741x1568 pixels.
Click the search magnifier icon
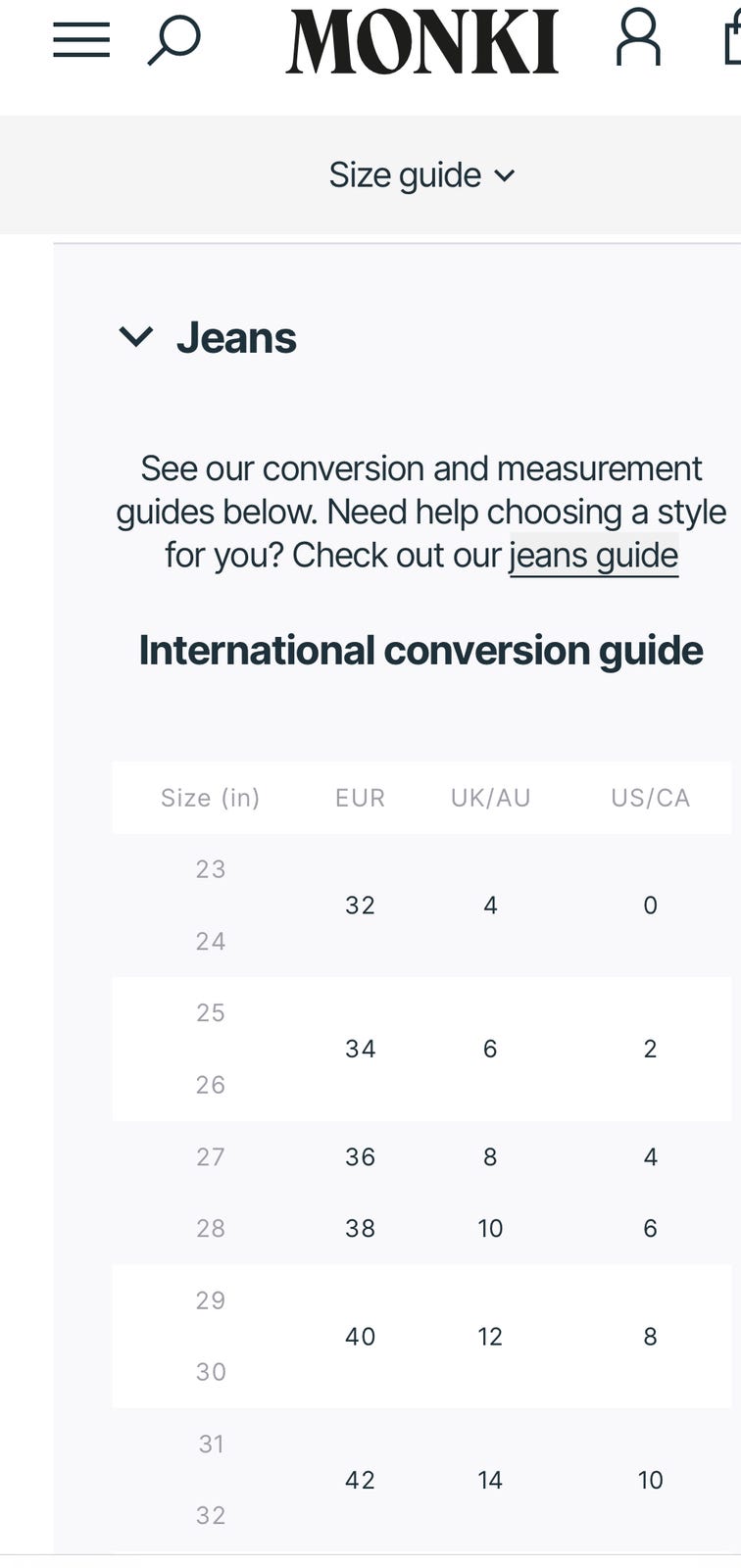[x=174, y=41]
